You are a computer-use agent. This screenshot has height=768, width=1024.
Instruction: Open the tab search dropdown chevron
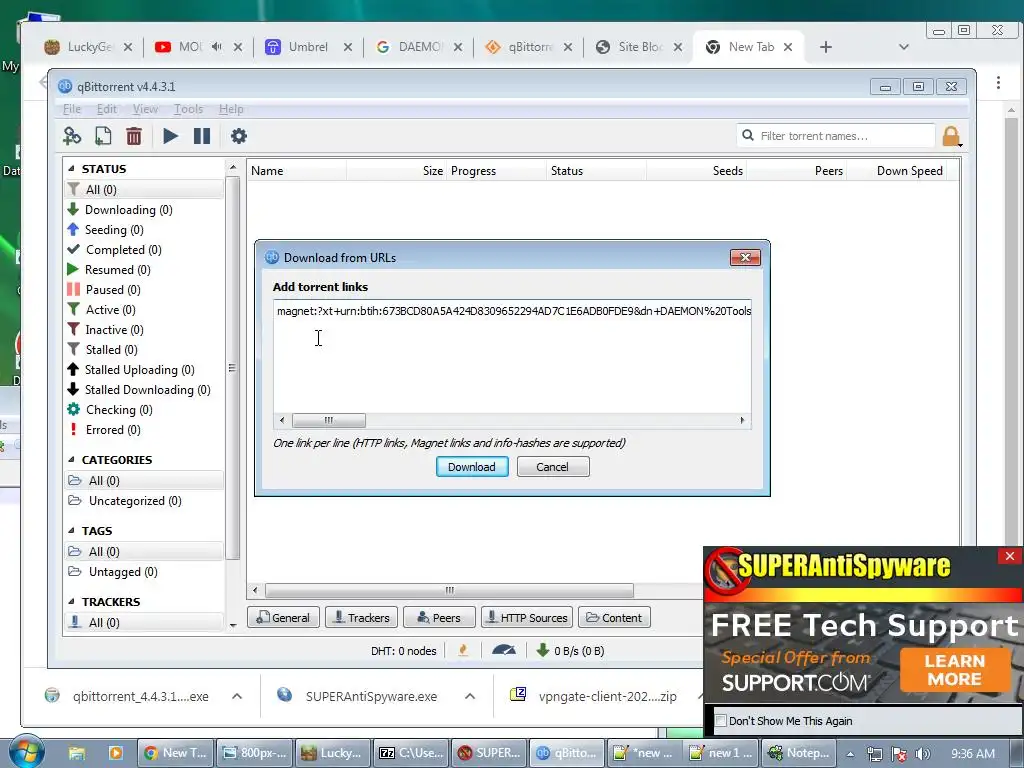coord(904,47)
